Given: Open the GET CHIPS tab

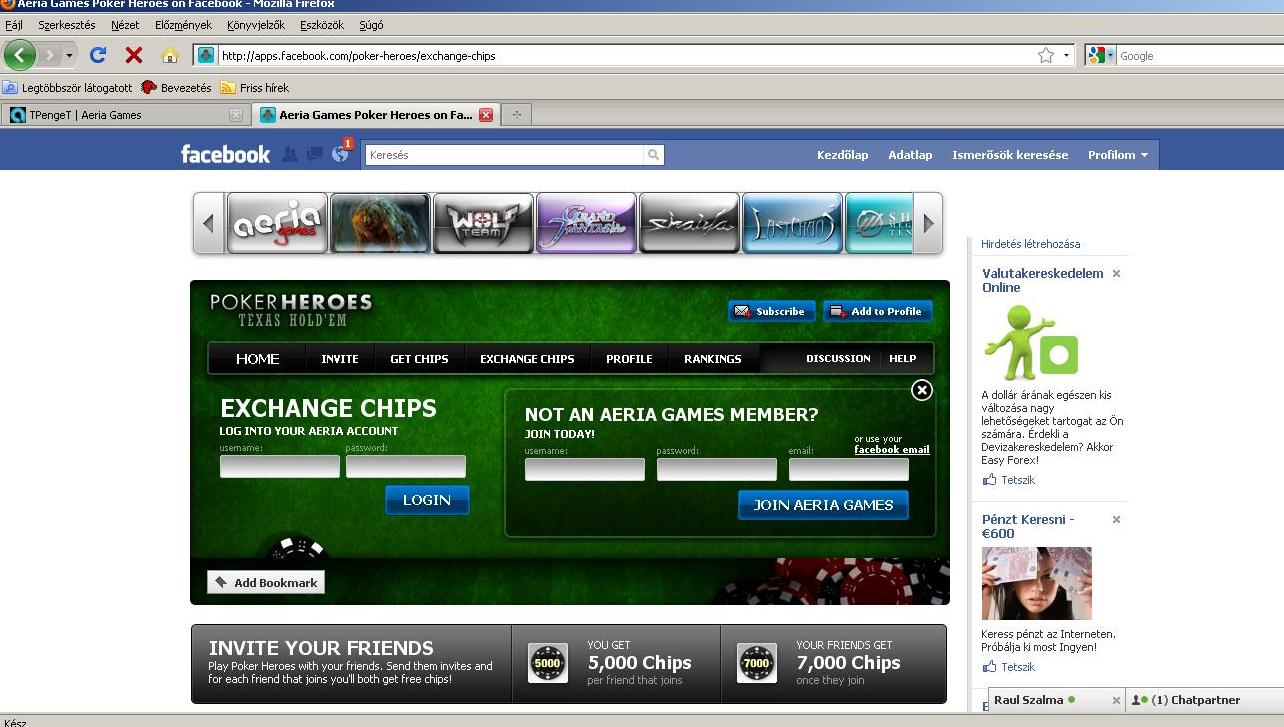Looking at the screenshot, I should tap(419, 359).
